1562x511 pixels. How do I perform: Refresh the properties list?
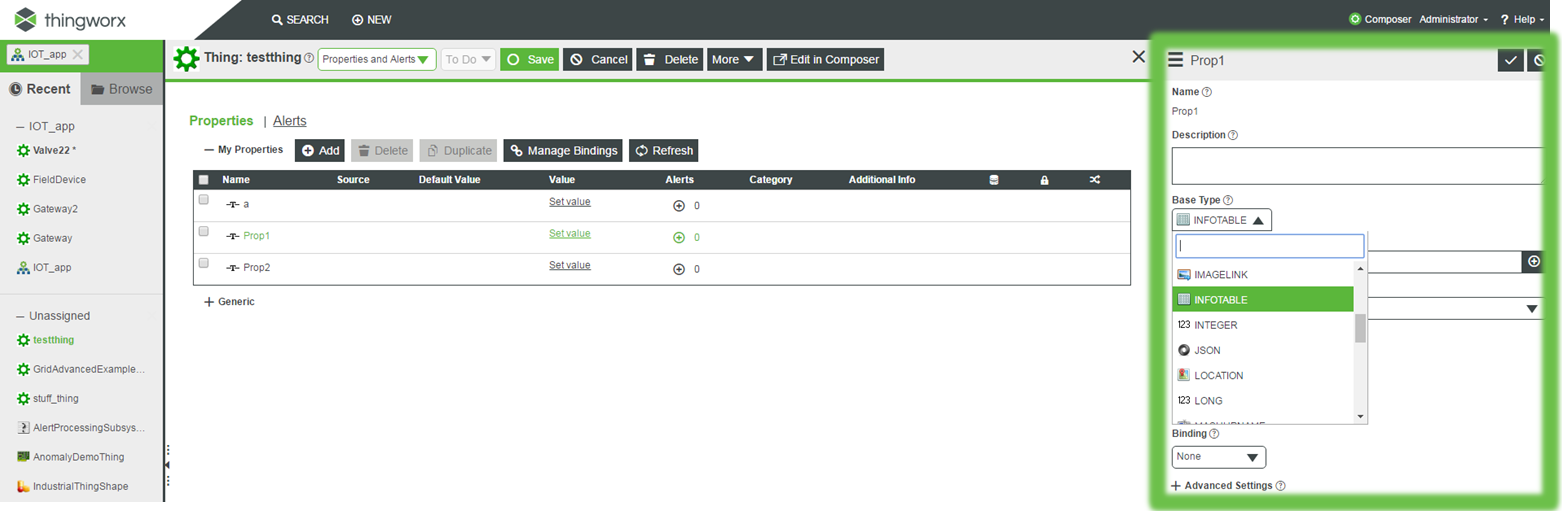[x=663, y=150]
